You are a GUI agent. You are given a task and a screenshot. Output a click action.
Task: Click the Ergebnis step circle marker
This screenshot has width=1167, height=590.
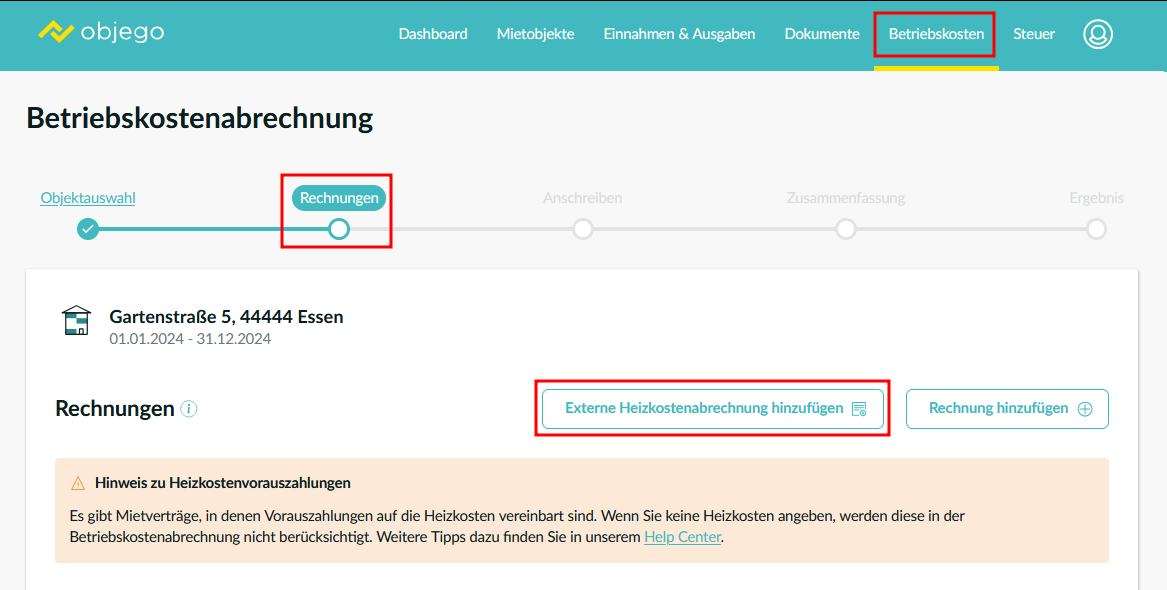[1096, 228]
